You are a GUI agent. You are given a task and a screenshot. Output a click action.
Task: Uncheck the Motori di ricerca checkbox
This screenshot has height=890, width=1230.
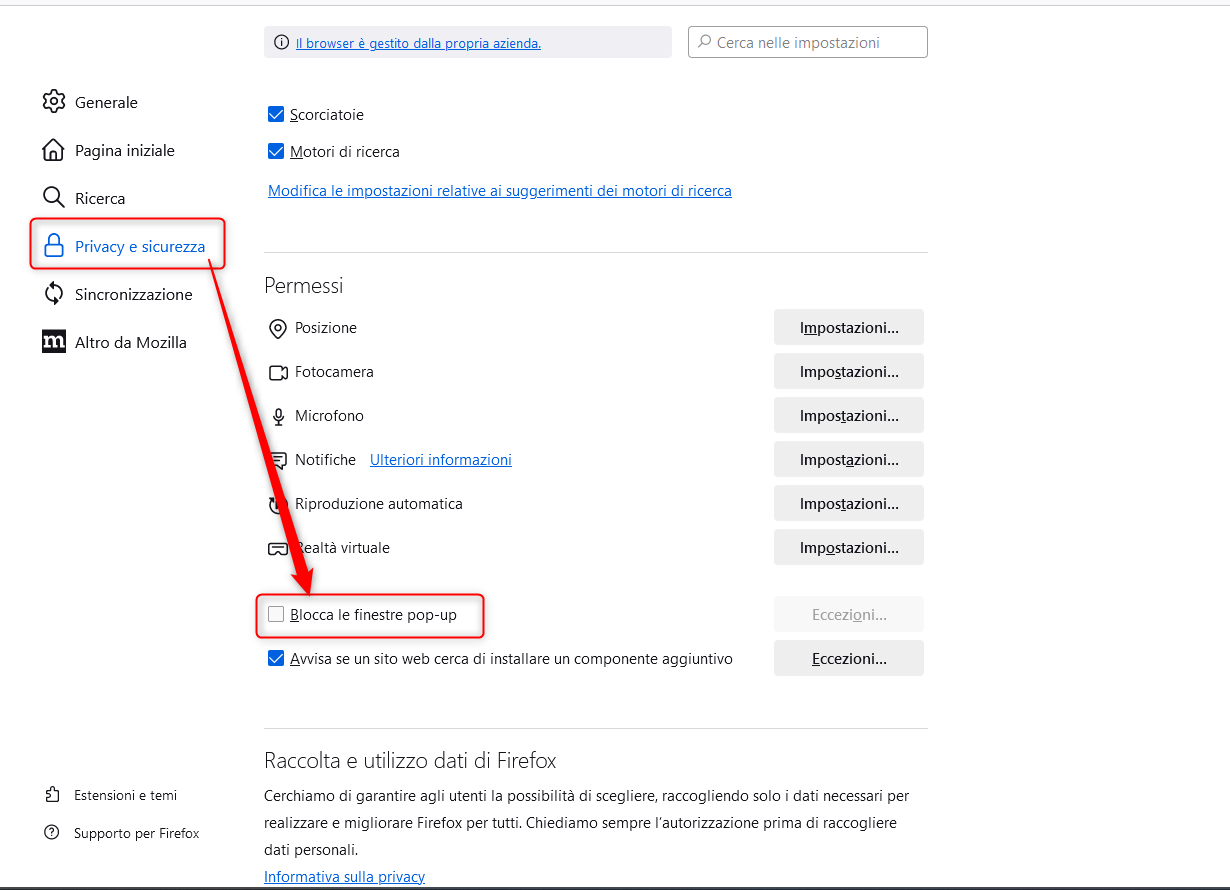[276, 152]
